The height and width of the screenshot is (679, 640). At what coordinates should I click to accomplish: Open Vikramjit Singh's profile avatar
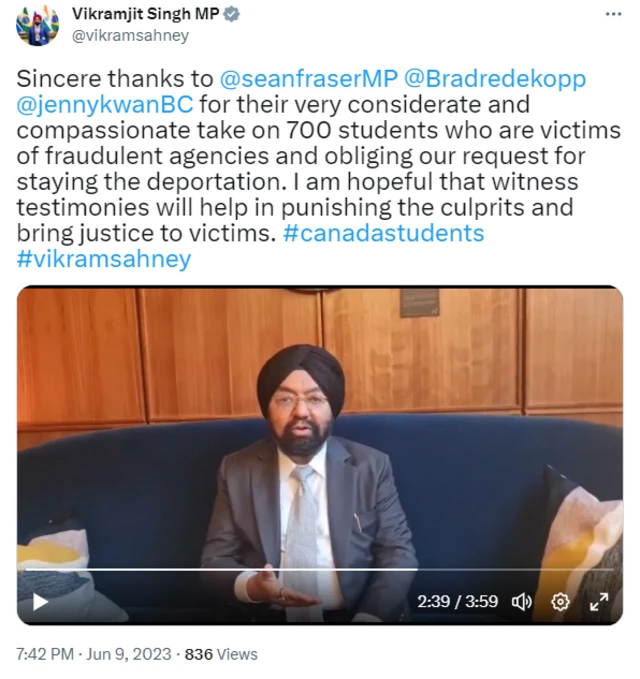(37, 25)
